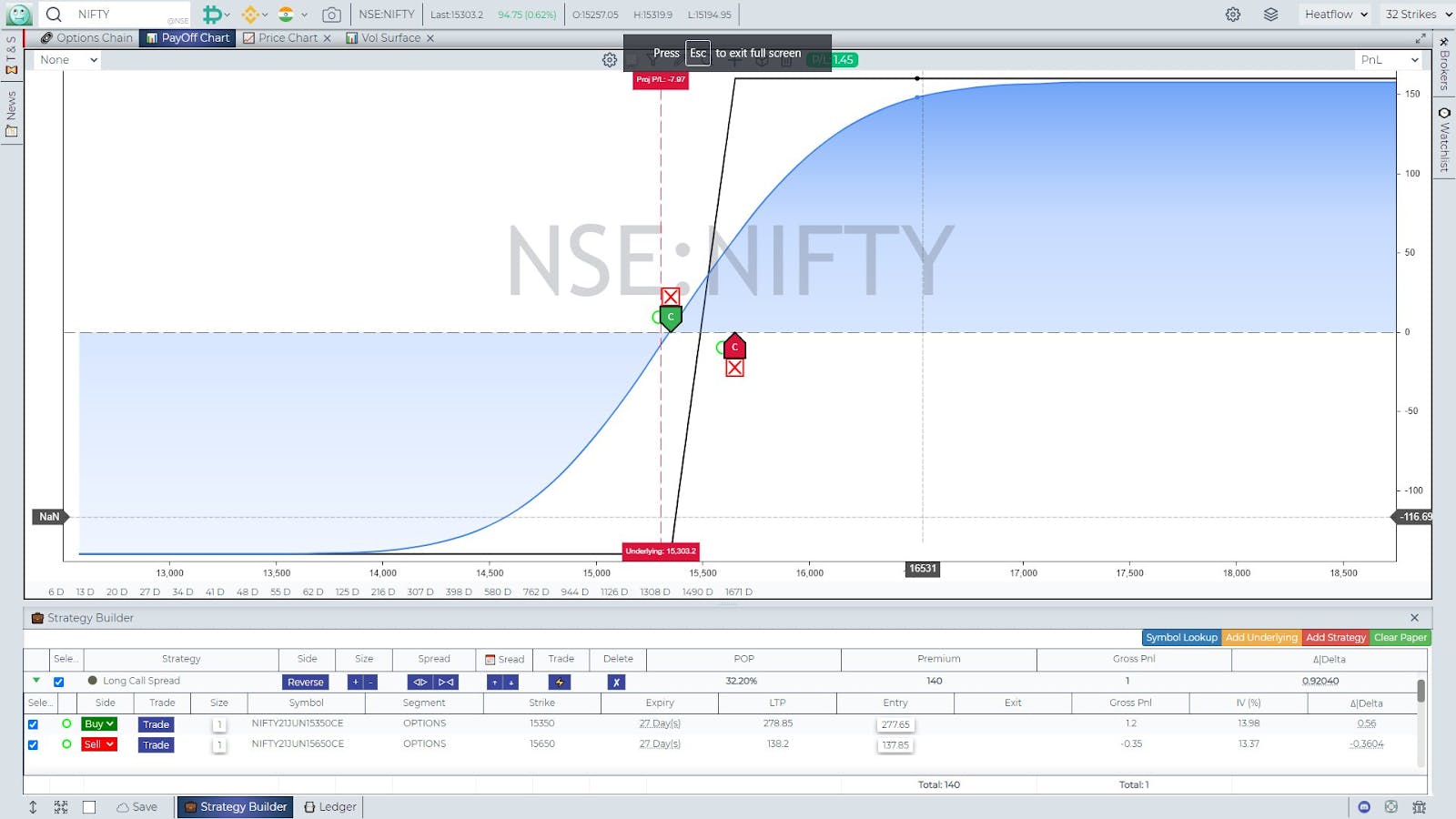
Task: Click the Symbol Lookup button
Action: tap(1181, 637)
